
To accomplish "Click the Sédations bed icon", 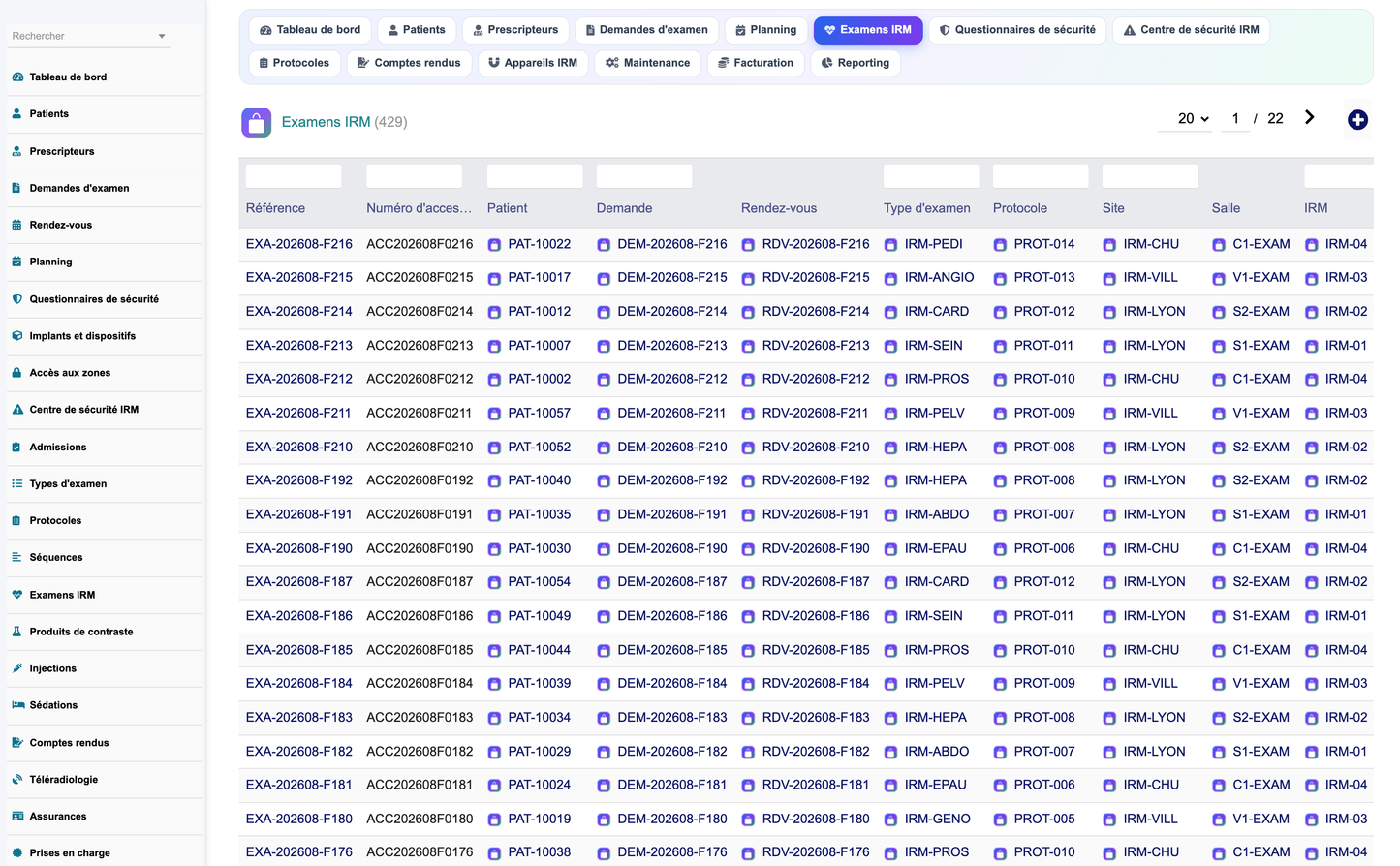I will [17, 705].
